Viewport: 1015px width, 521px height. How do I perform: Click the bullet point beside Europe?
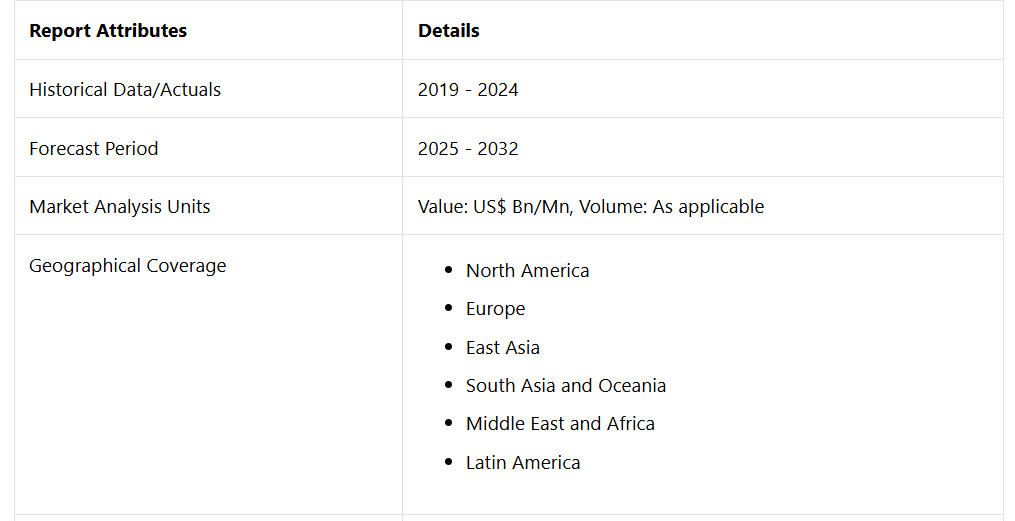click(x=450, y=309)
